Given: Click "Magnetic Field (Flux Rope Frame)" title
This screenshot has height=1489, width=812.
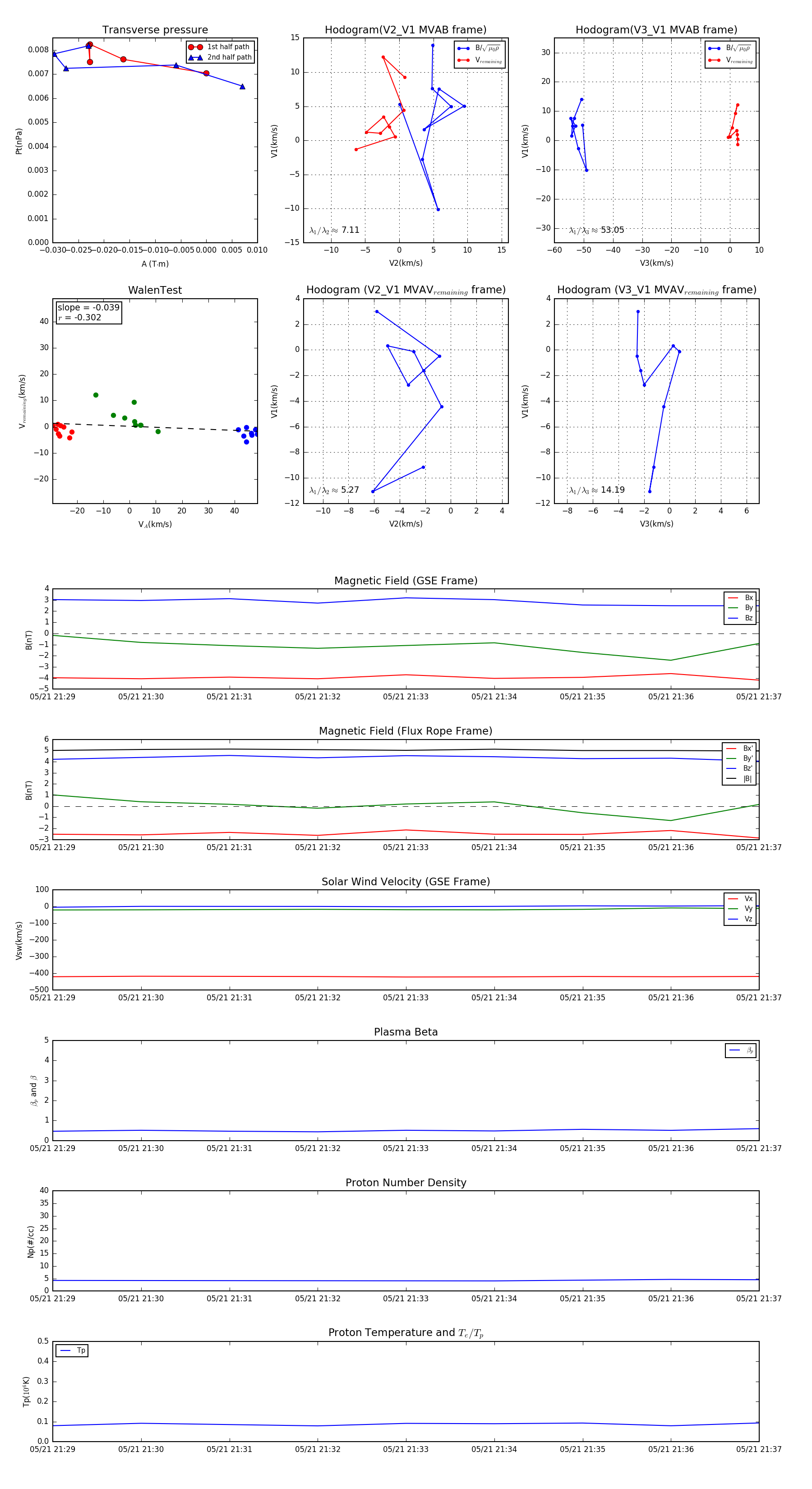Looking at the screenshot, I should pos(406,731).
